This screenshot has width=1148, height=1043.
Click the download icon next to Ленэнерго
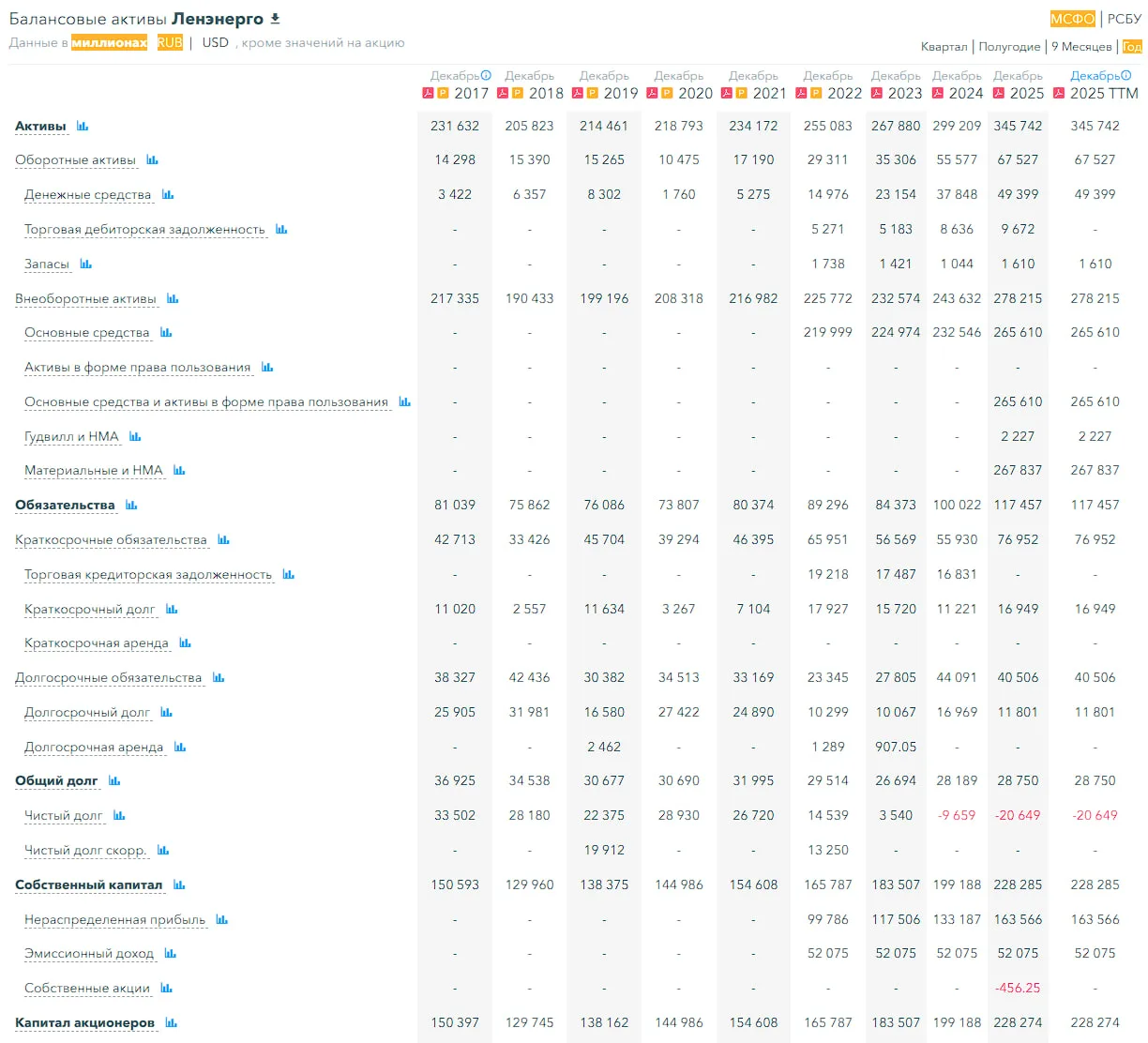(275, 19)
